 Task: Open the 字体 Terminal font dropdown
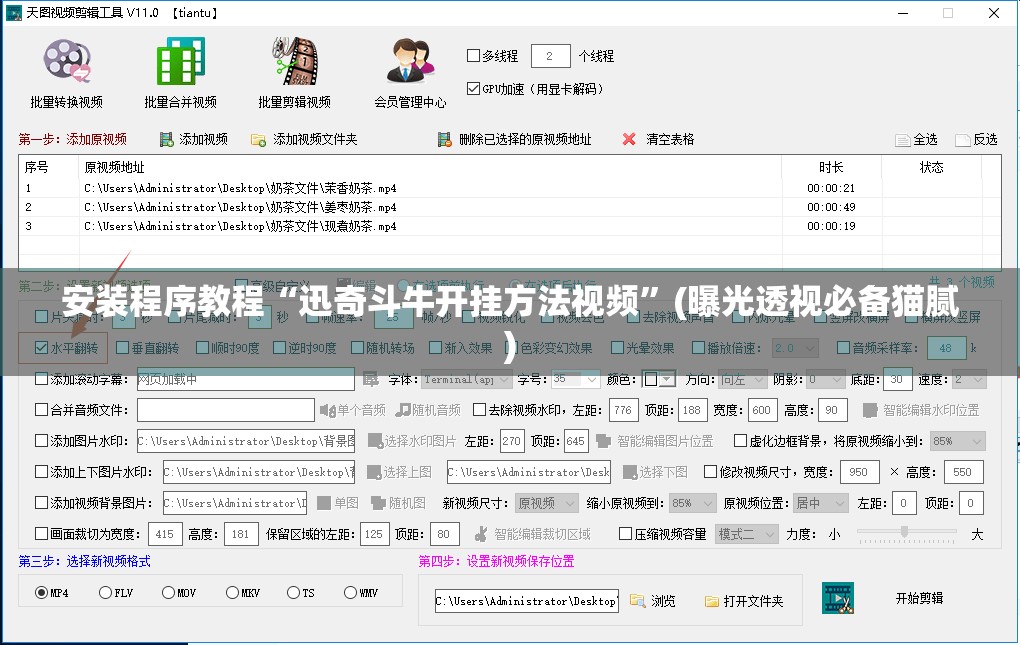(466, 379)
